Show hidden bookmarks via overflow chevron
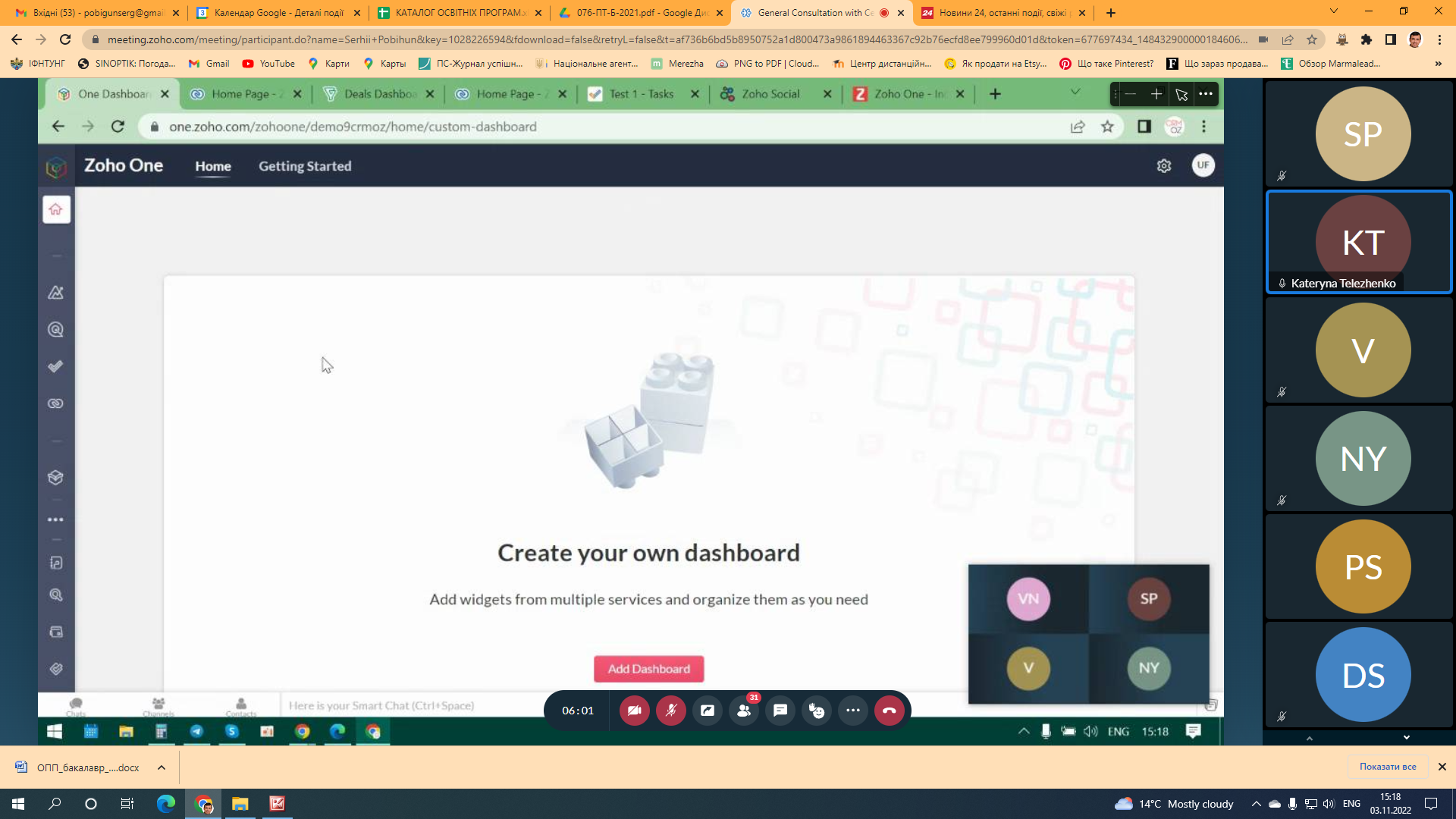Viewport: 1456px width, 819px height. click(x=1438, y=64)
